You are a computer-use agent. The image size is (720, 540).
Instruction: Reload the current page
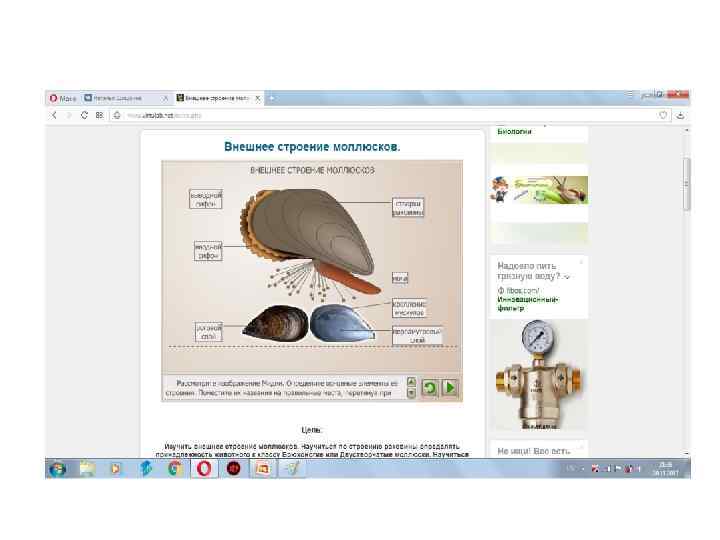(x=84, y=115)
